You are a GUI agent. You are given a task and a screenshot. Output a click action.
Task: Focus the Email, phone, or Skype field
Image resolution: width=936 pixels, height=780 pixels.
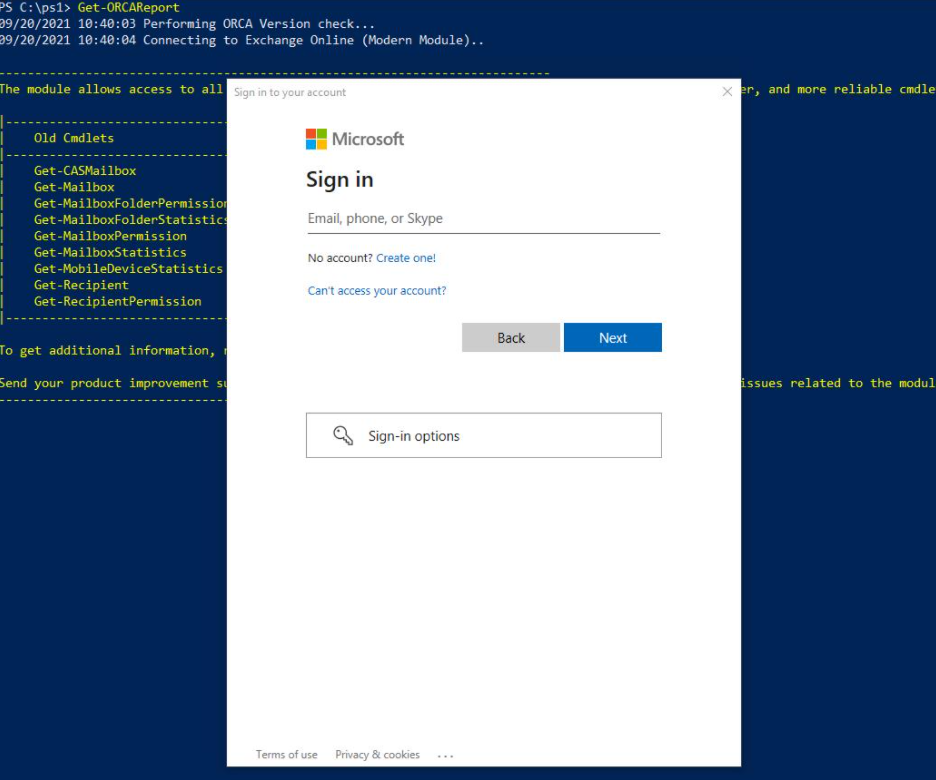(483, 219)
